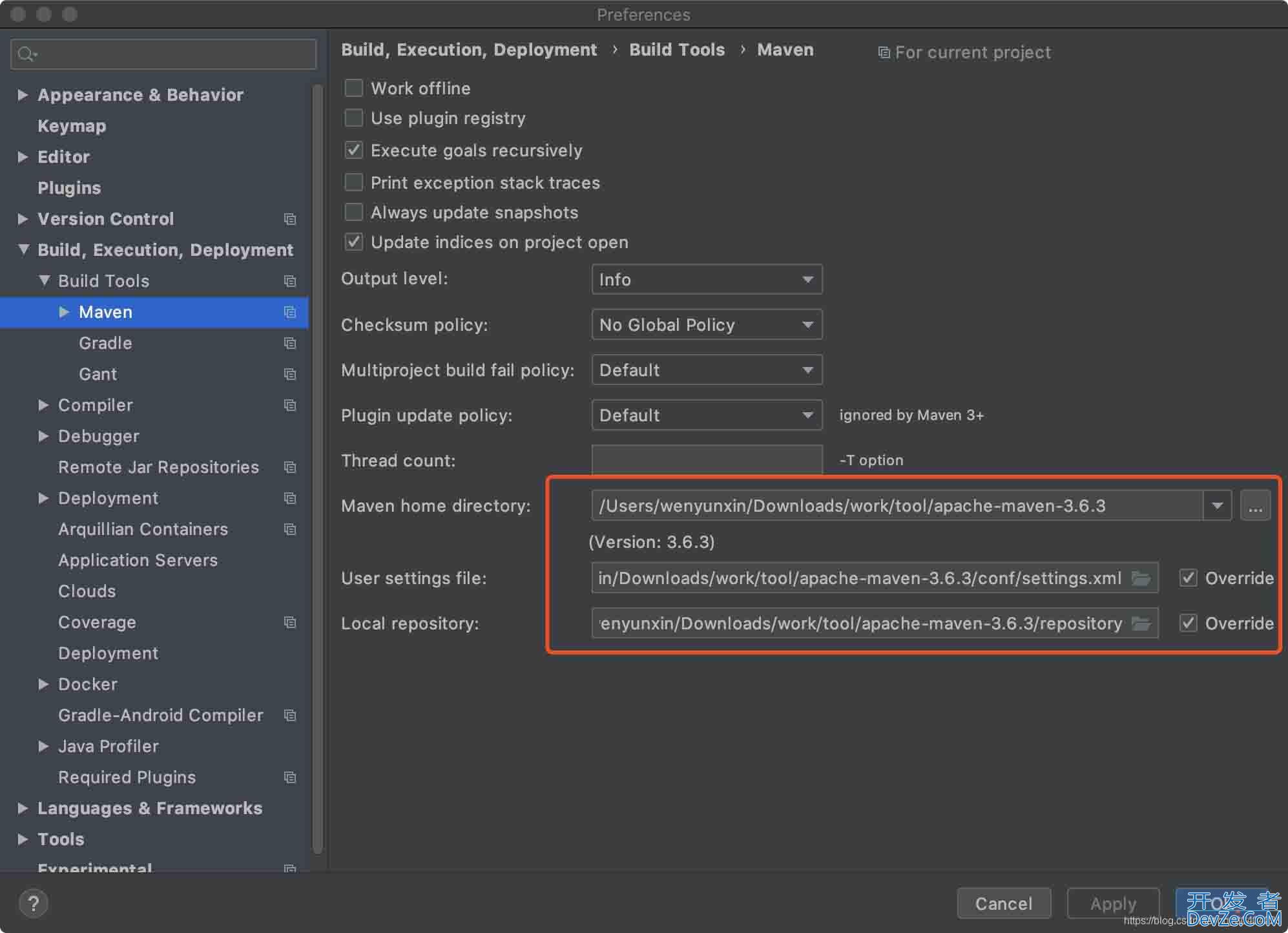The image size is (1288, 933).
Task: Click the project-level icon beside Experimental
Action: pos(290,868)
